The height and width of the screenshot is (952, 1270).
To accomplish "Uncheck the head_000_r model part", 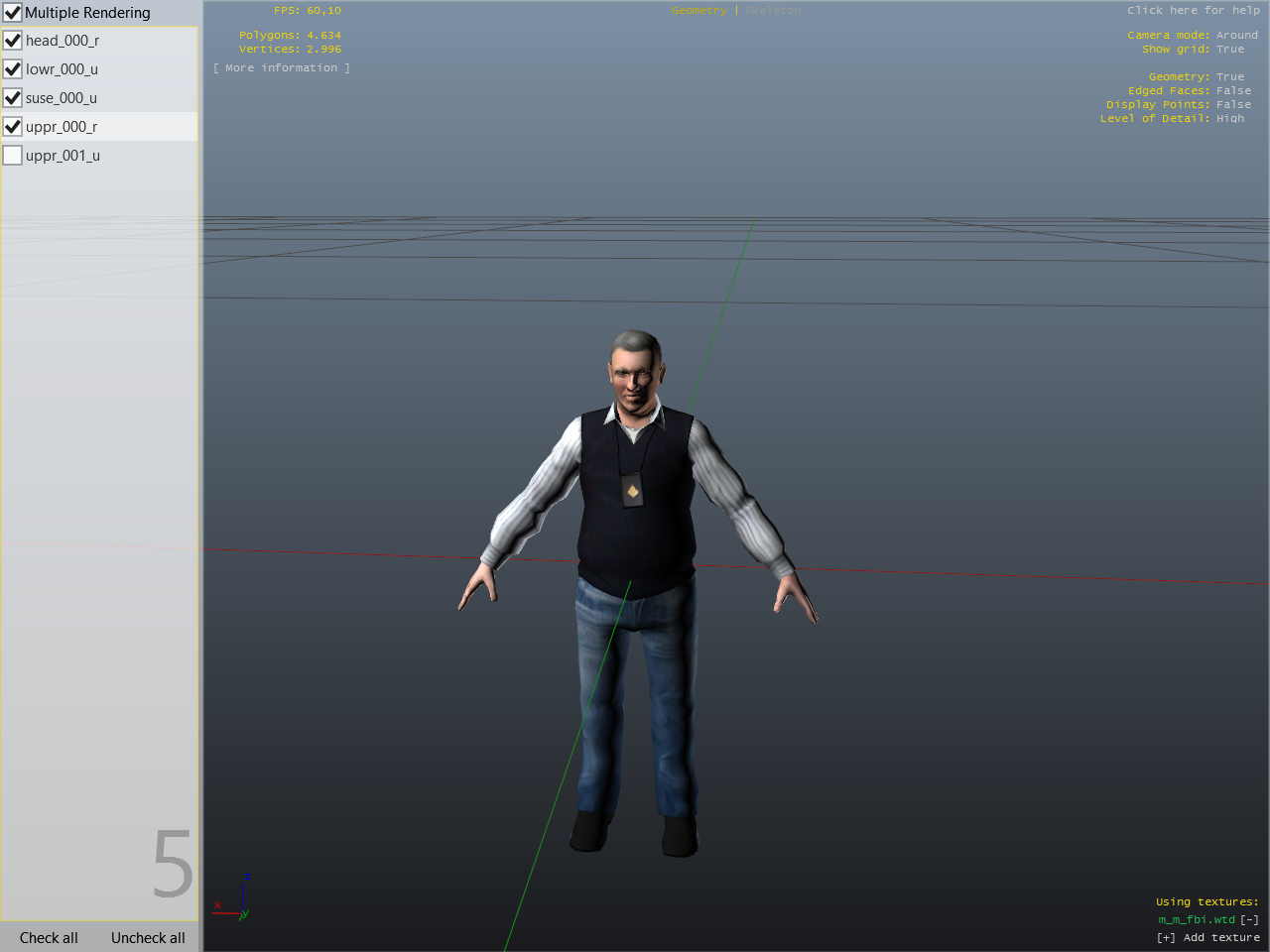I will pyautogui.click(x=13, y=41).
